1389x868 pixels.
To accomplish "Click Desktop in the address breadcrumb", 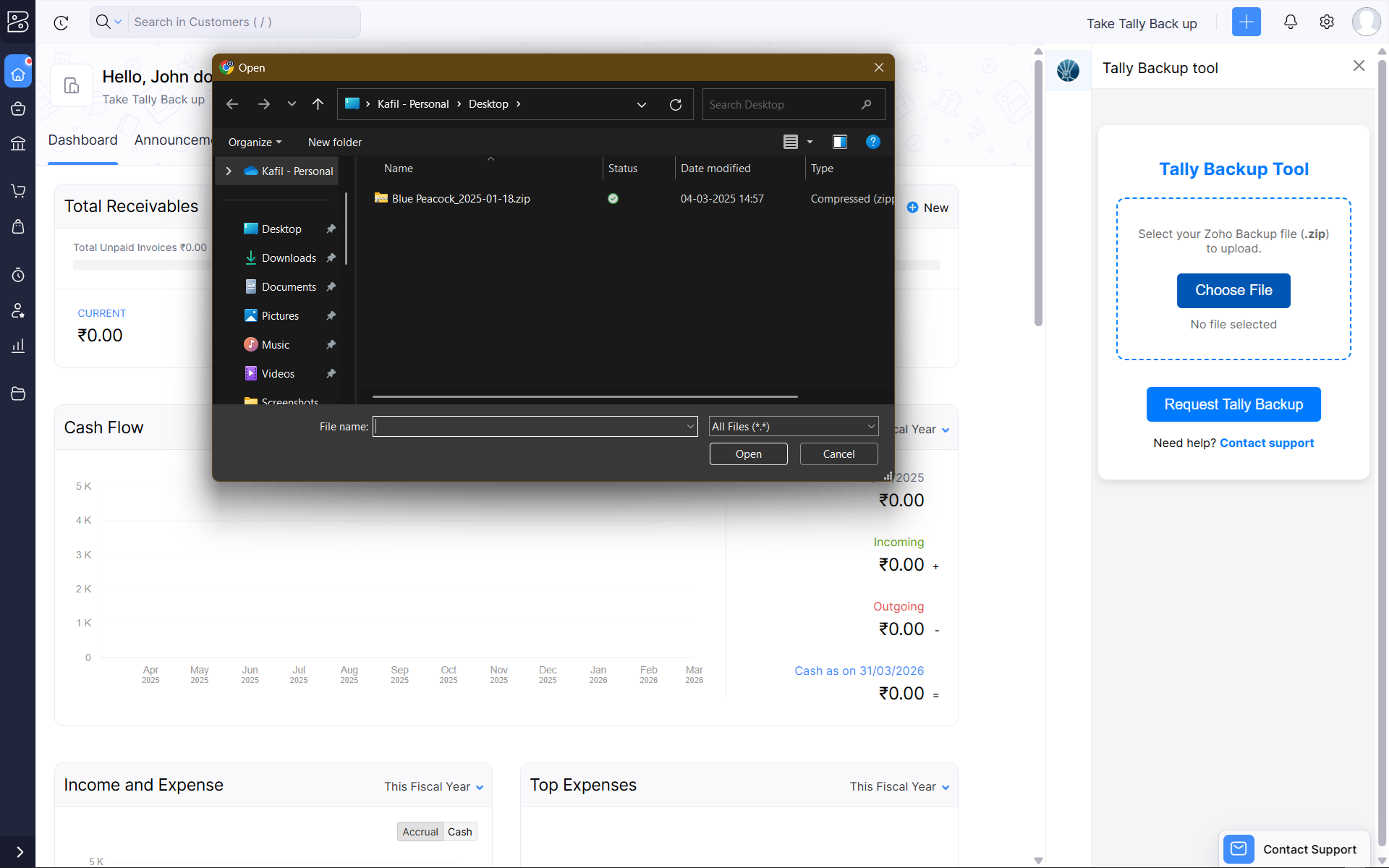I will tap(488, 104).
